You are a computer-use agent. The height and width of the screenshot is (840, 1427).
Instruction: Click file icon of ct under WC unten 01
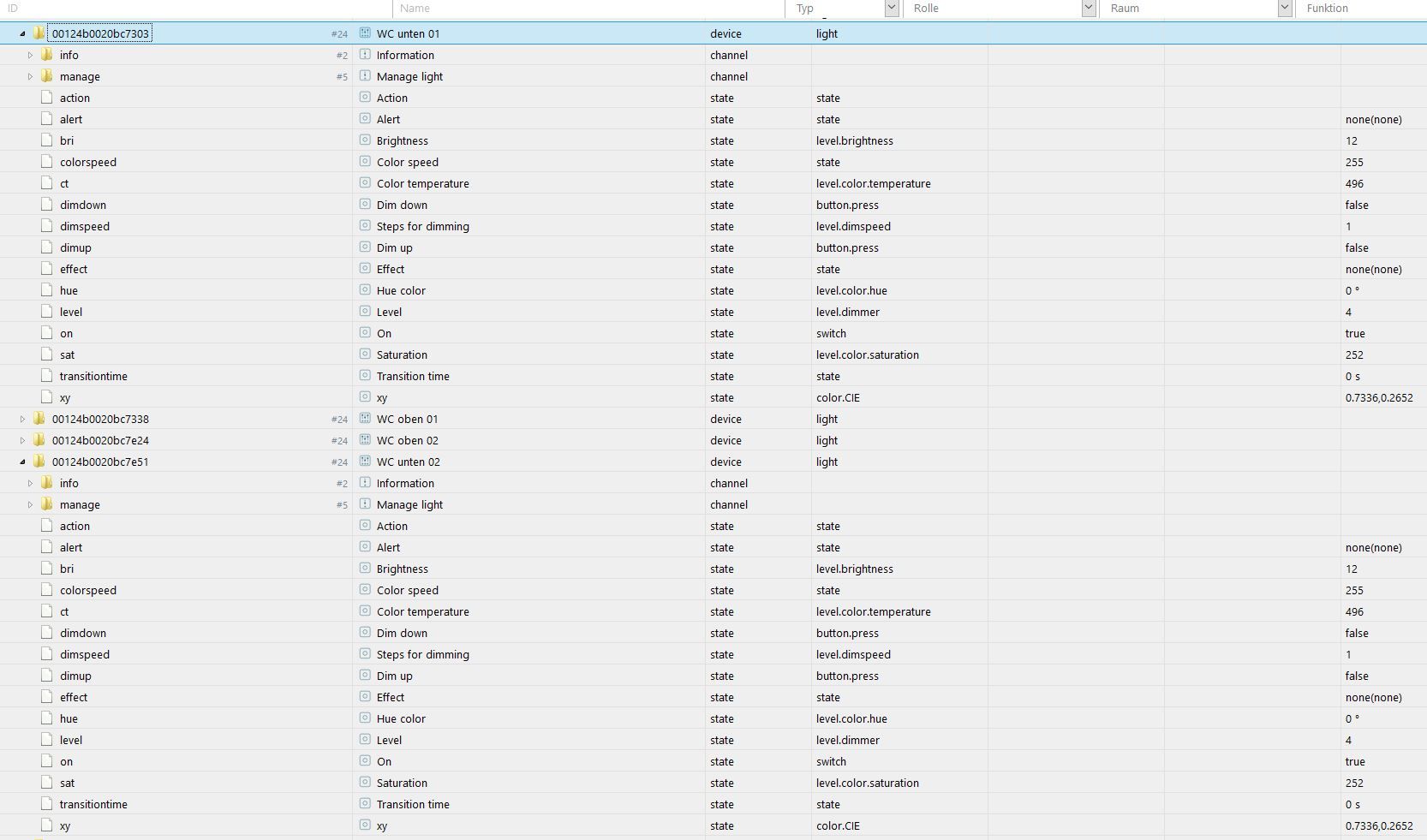(x=47, y=183)
